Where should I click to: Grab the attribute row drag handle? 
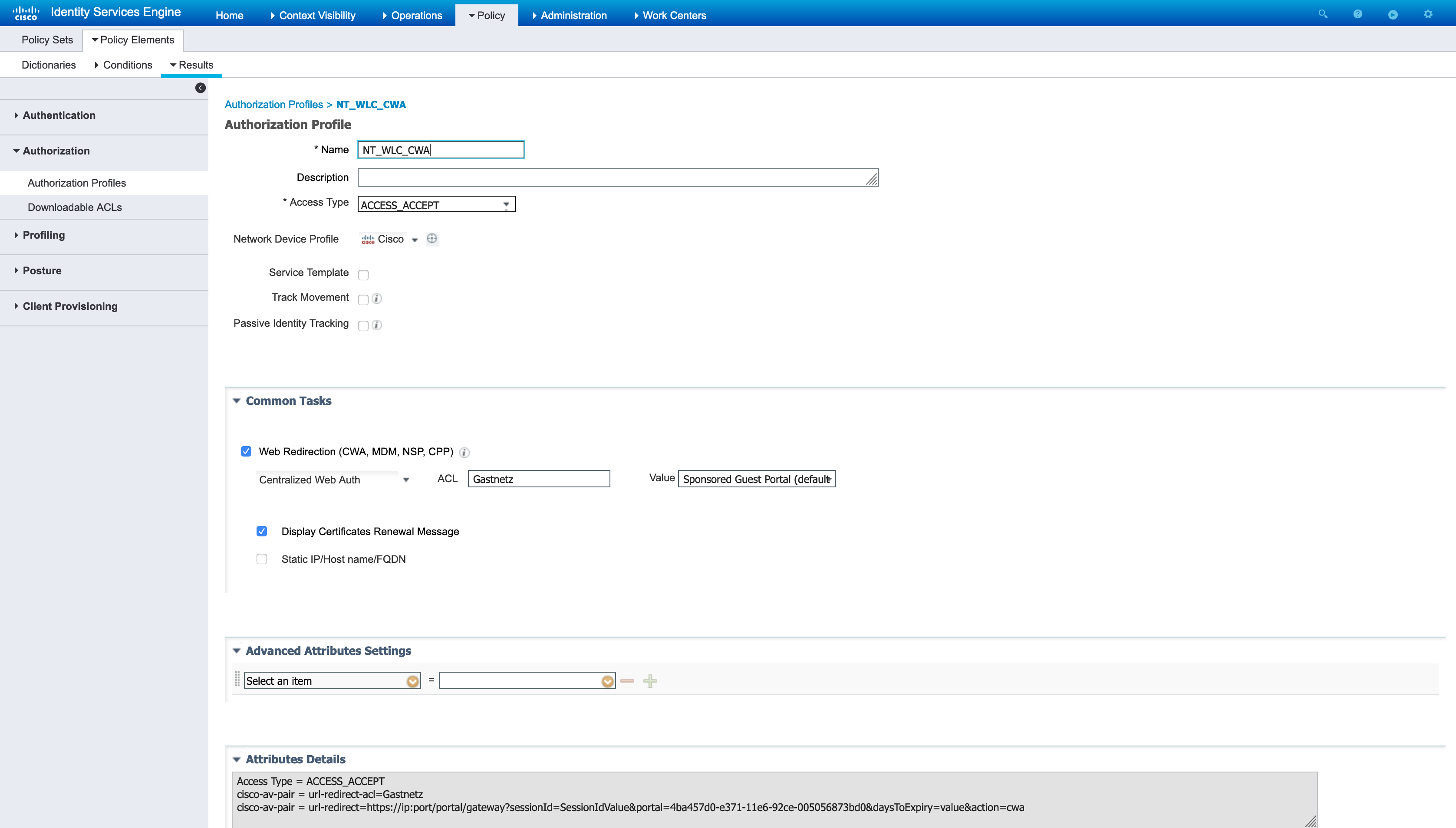pyautogui.click(x=237, y=679)
